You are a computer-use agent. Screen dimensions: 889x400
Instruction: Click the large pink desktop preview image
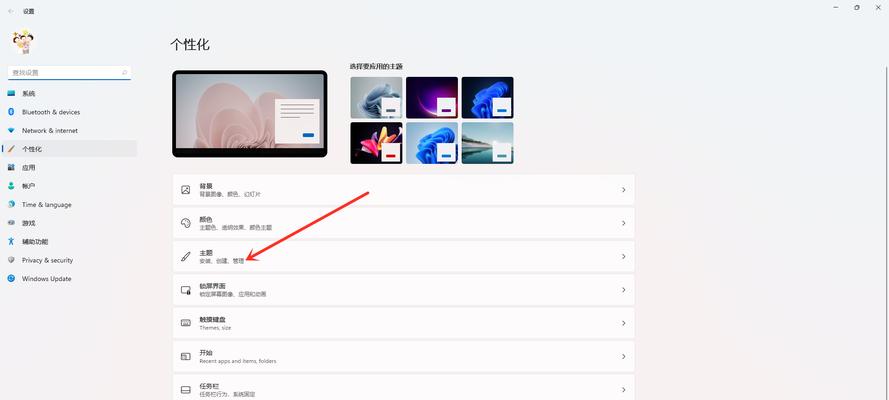tap(249, 113)
